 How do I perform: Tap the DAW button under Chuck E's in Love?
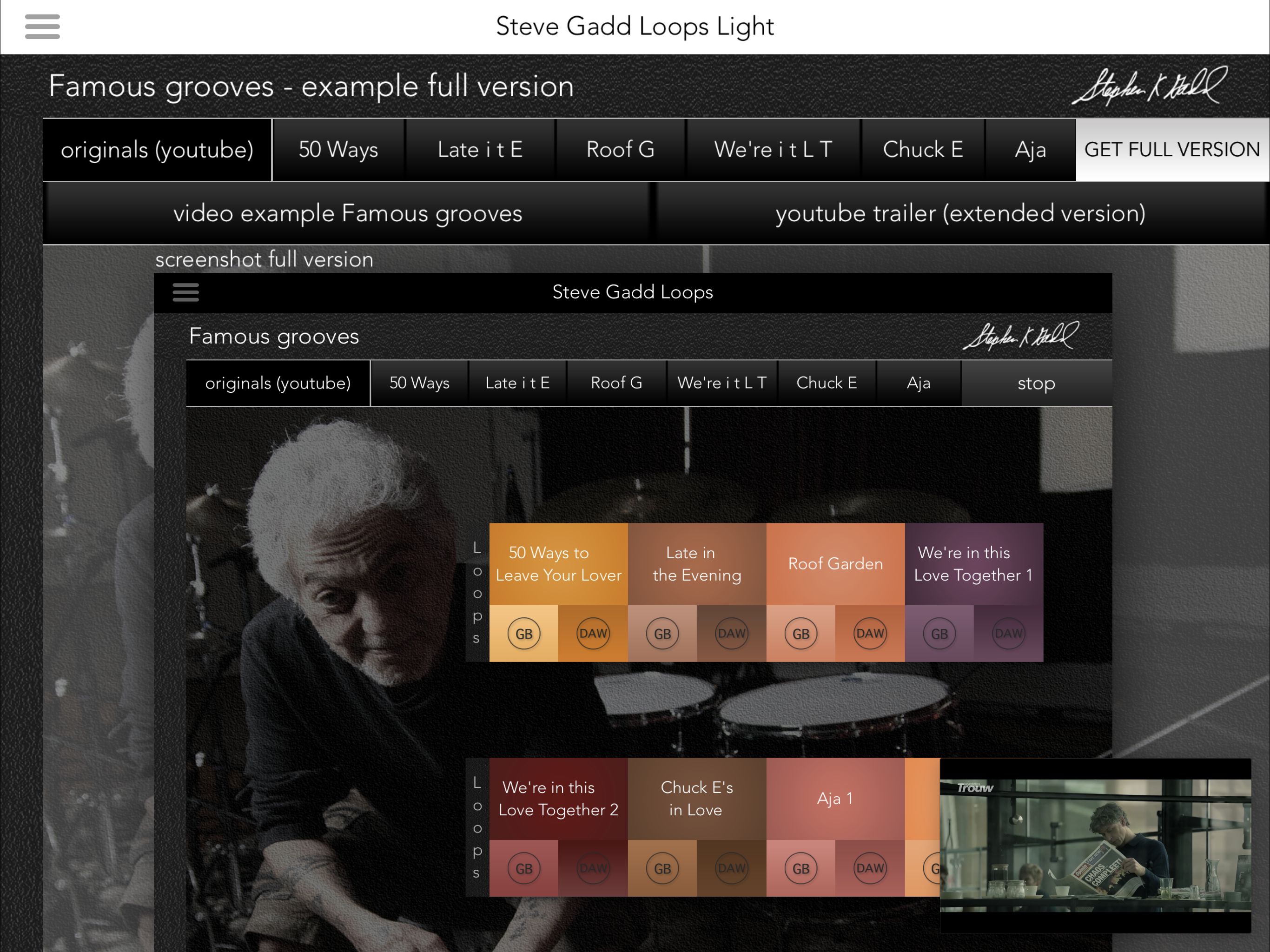(x=732, y=869)
